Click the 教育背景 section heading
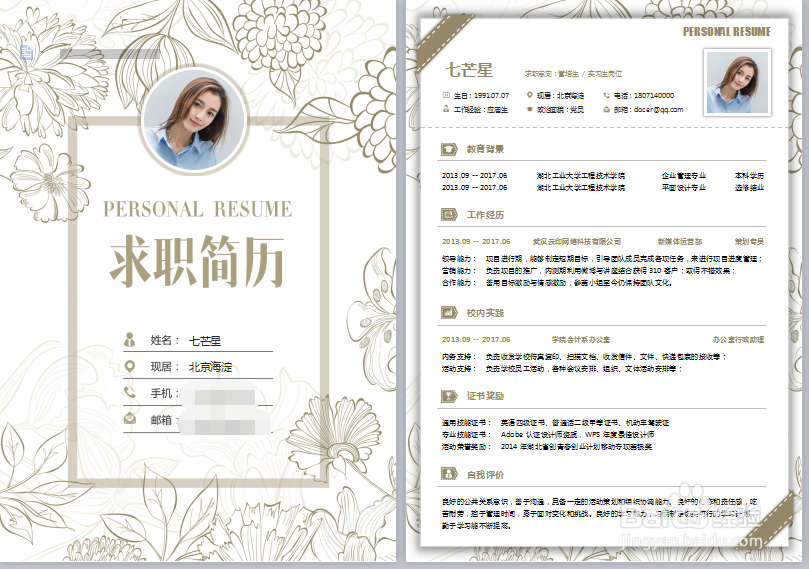The image size is (809, 569). pyautogui.click(x=485, y=149)
